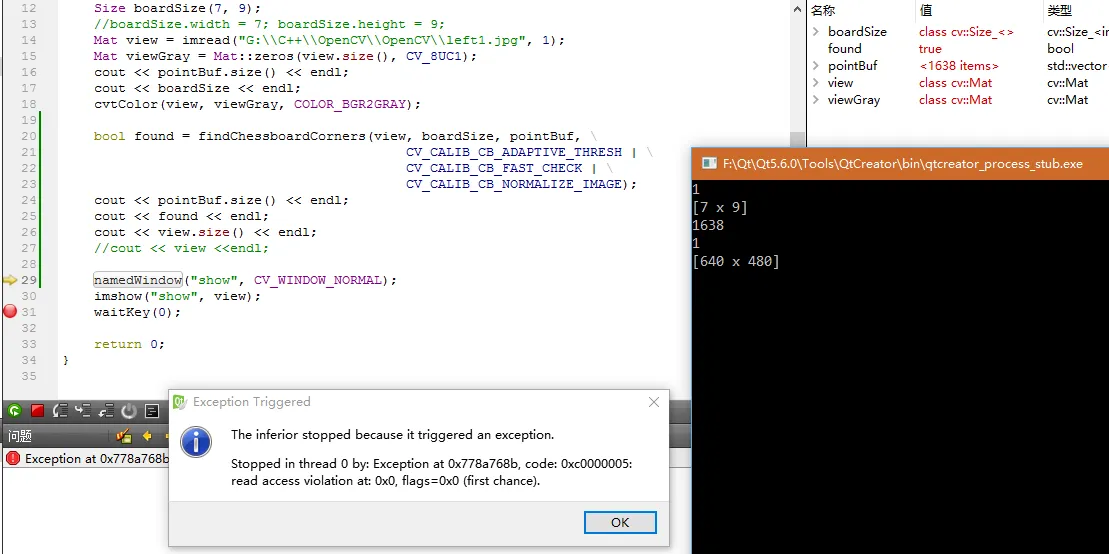Expand the pointBuf variable in locals view
Screen dimensions: 1109x554
pyautogui.click(x=815, y=66)
